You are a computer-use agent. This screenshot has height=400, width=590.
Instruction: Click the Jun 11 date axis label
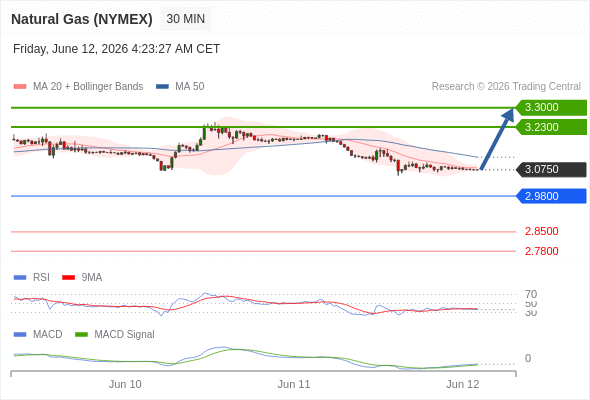(294, 384)
